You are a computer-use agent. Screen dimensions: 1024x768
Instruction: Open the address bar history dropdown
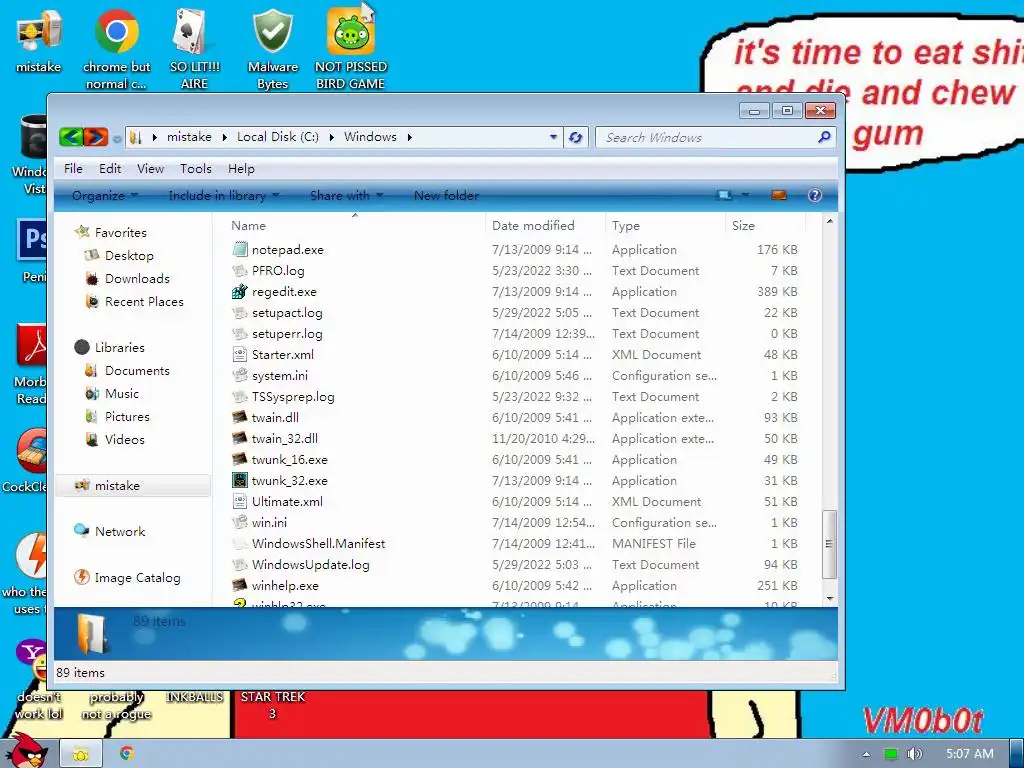point(553,137)
